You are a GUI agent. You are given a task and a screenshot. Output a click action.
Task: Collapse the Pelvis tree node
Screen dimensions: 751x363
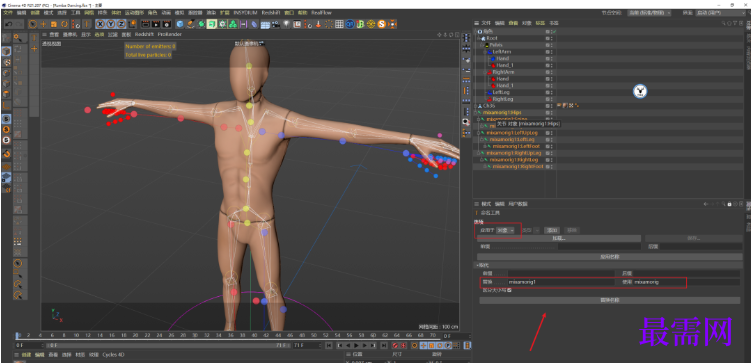[482, 45]
